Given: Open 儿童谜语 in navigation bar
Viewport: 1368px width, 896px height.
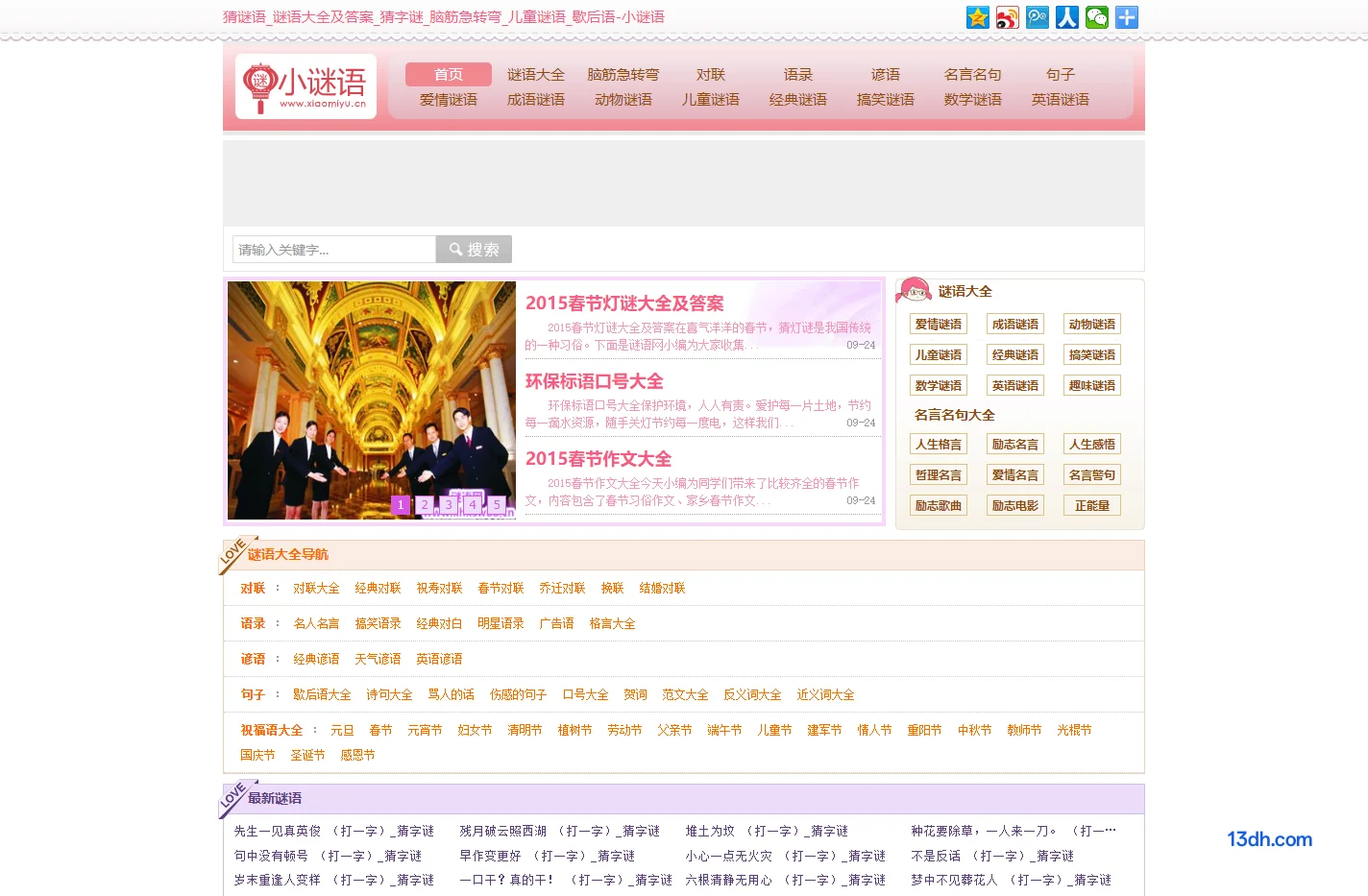Looking at the screenshot, I should click(x=711, y=99).
